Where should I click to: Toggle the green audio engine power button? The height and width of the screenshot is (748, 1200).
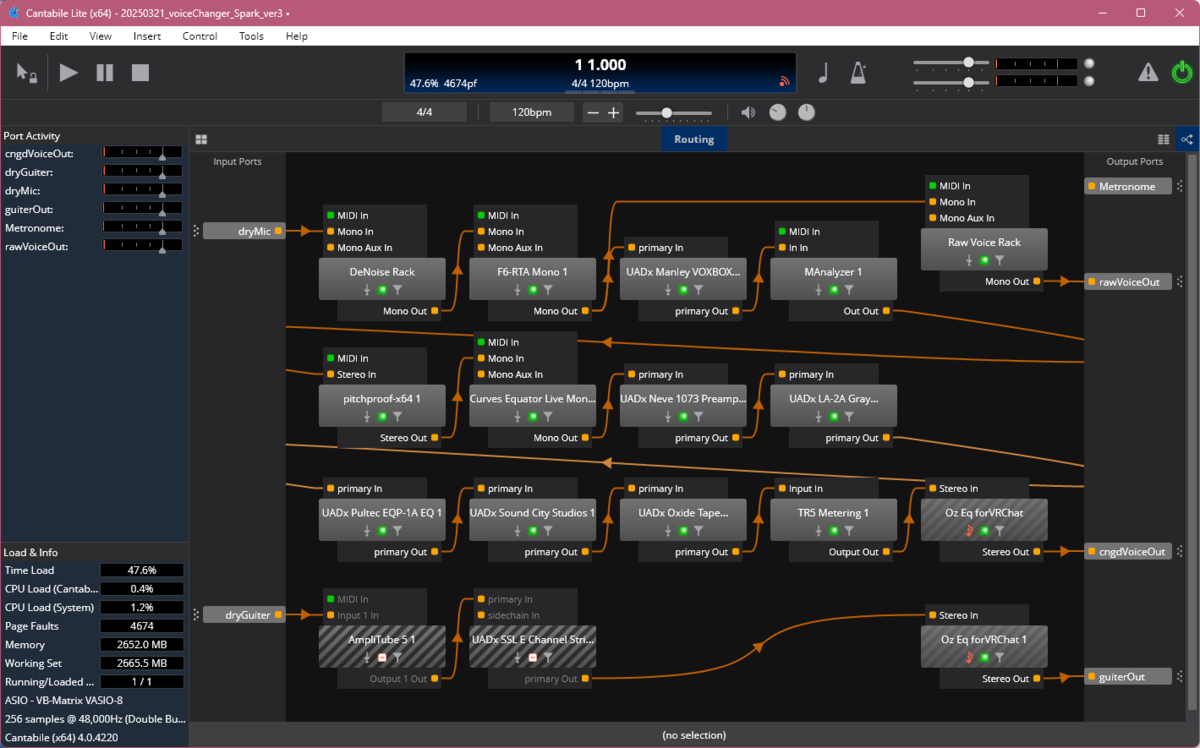1182,72
